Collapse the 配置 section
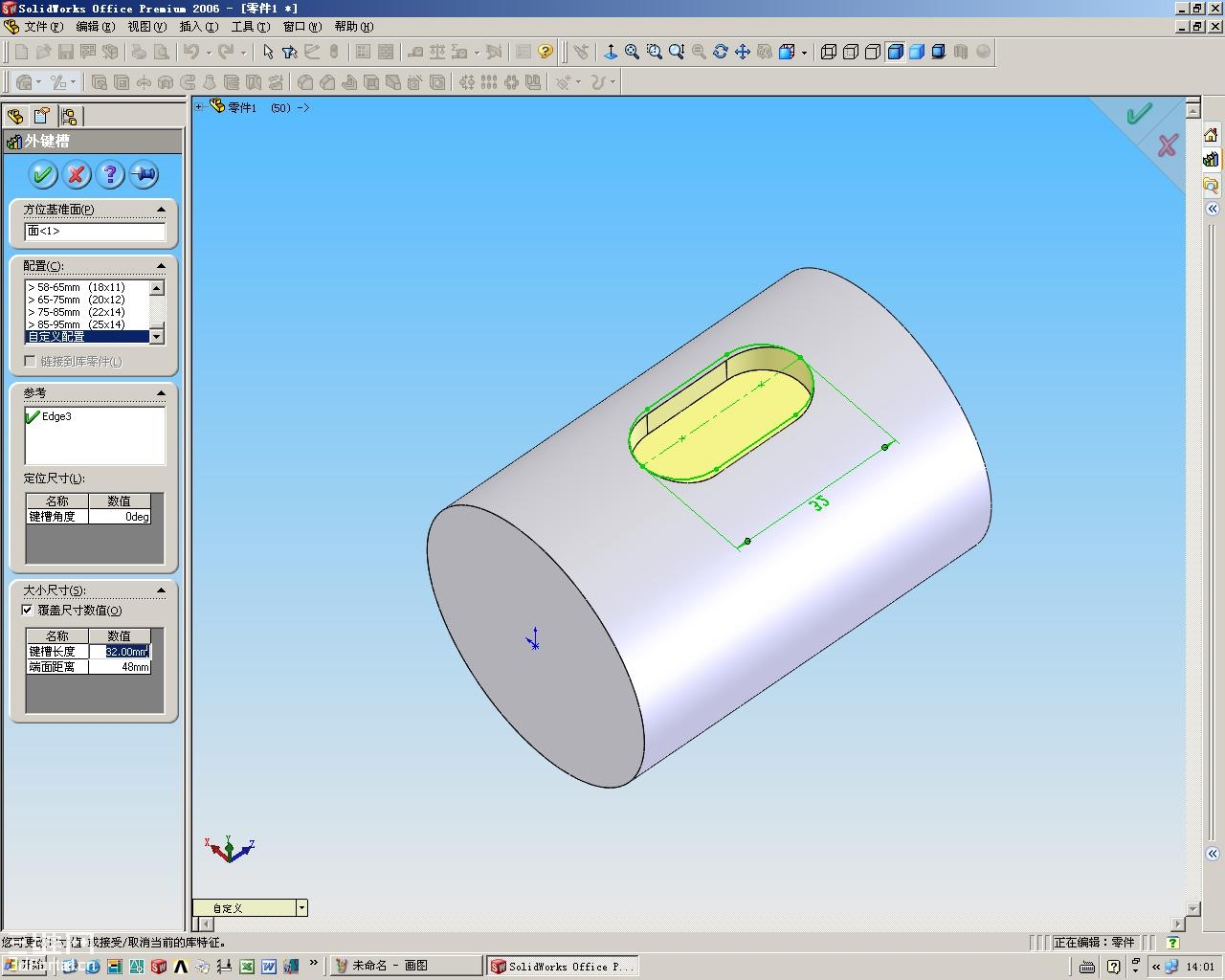 [x=161, y=265]
